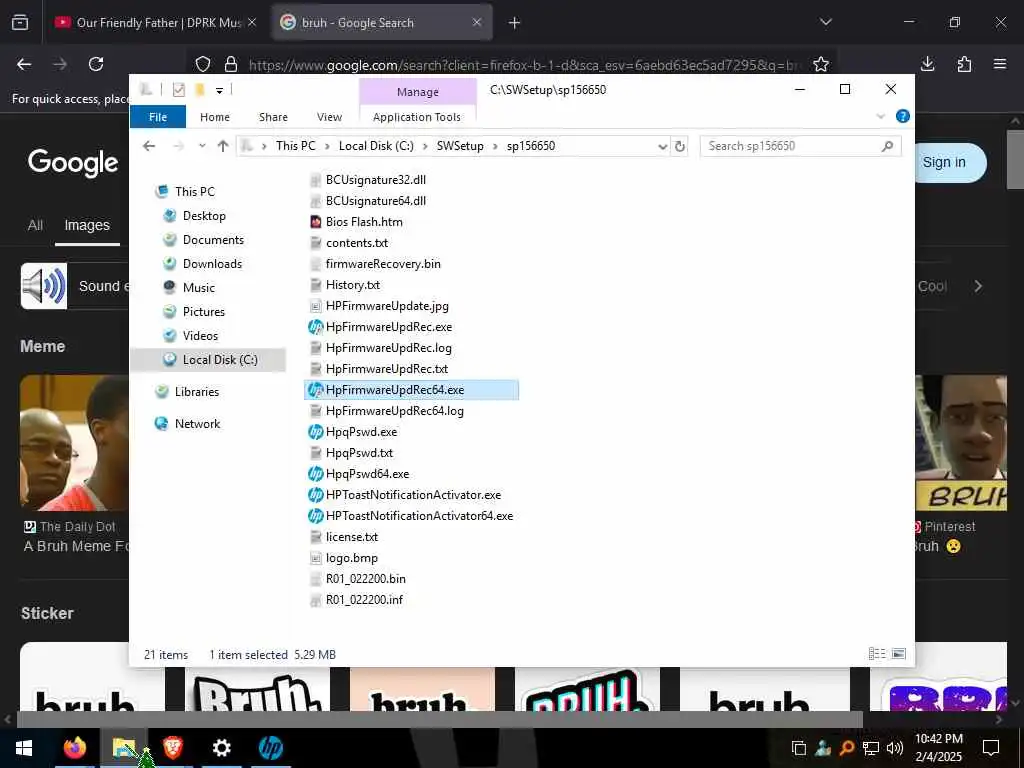Screen dimensions: 1024x768
Task: Select This PC in navigation pane
Action: coord(194,191)
